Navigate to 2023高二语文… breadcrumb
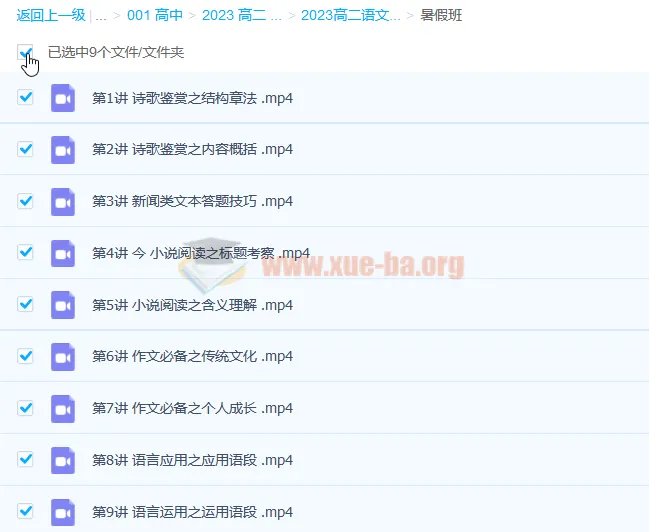The height and width of the screenshot is (532, 649). pos(351,15)
